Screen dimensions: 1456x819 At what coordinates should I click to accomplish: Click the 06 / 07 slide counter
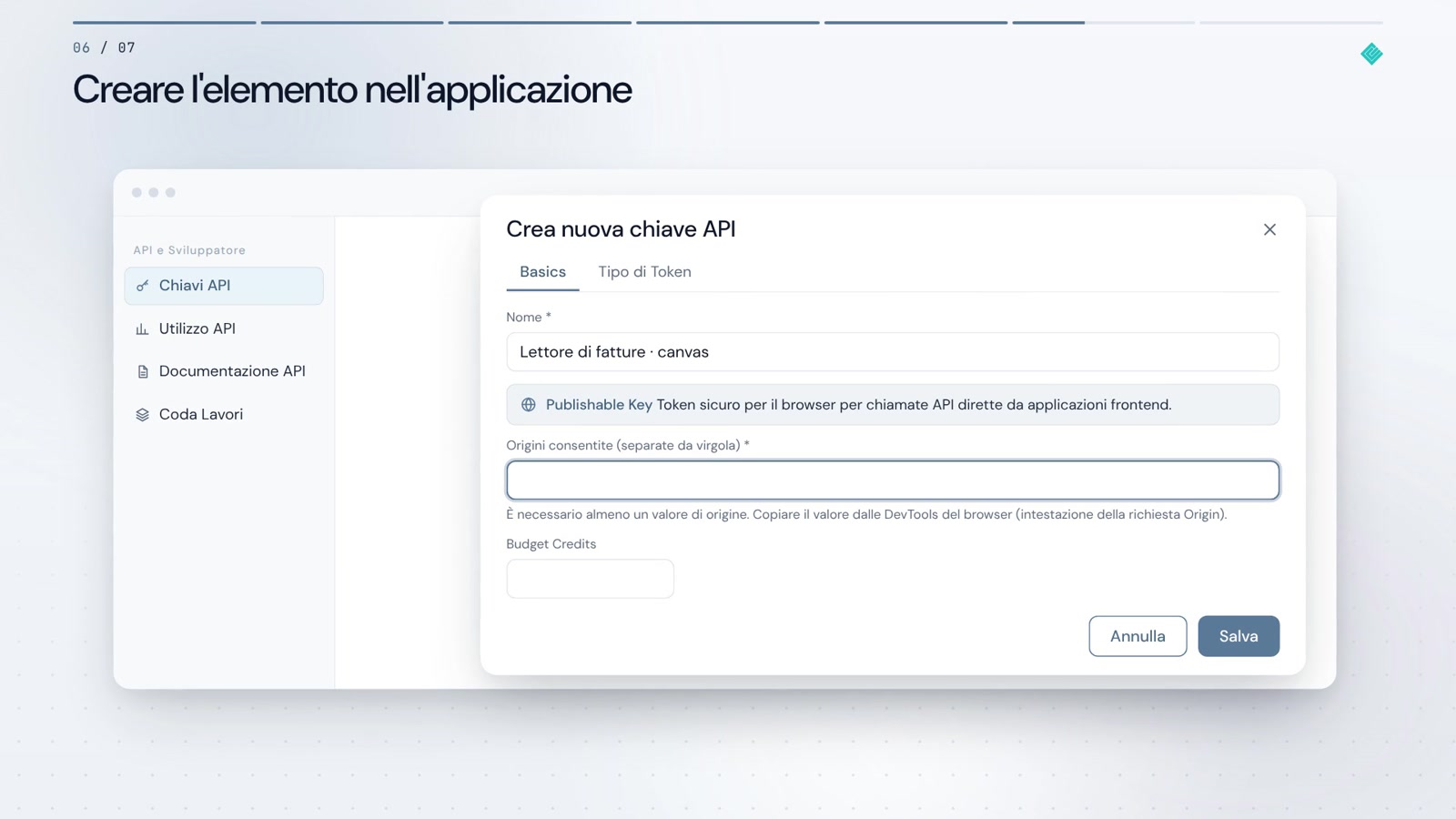pyautogui.click(x=104, y=47)
